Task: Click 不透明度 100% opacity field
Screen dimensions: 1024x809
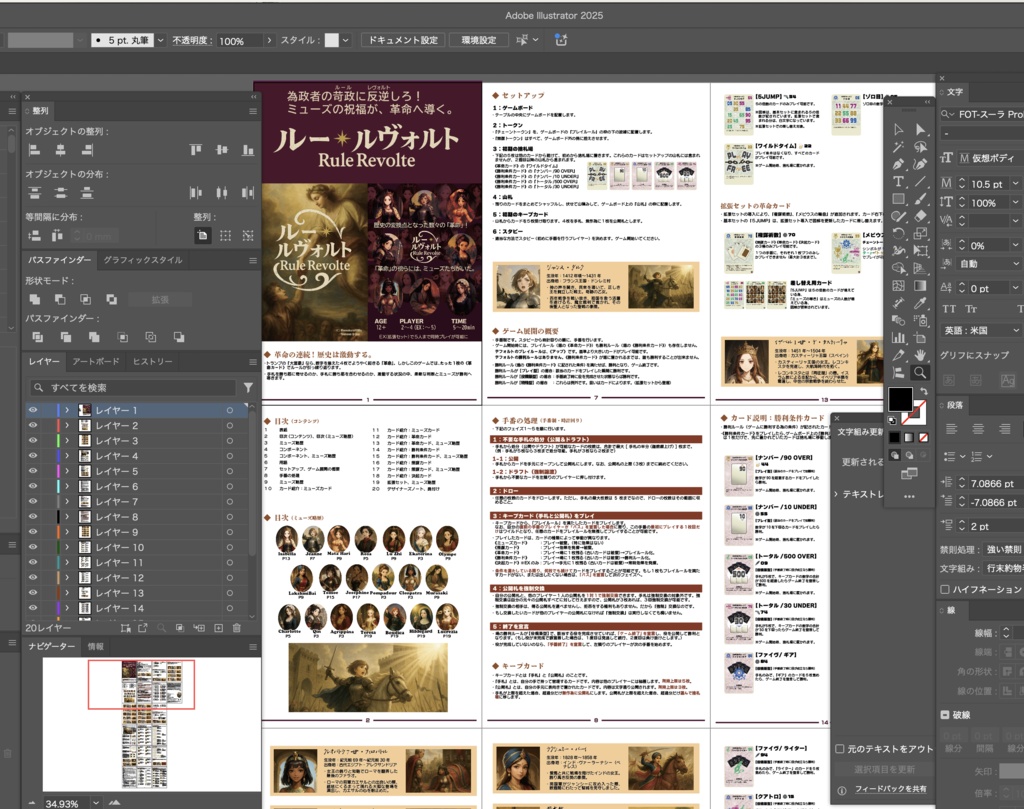Action: (239, 40)
